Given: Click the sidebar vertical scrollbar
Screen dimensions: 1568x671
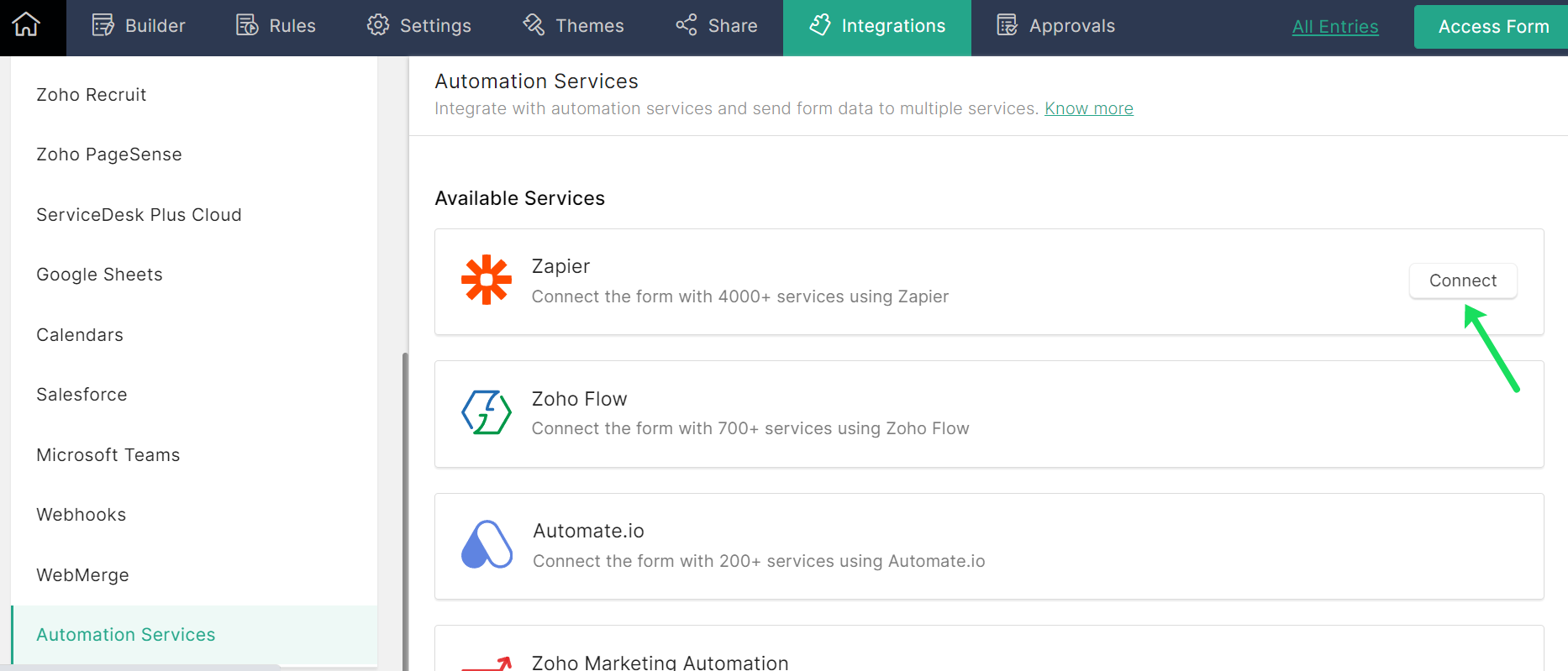Looking at the screenshot, I should pos(405,504).
